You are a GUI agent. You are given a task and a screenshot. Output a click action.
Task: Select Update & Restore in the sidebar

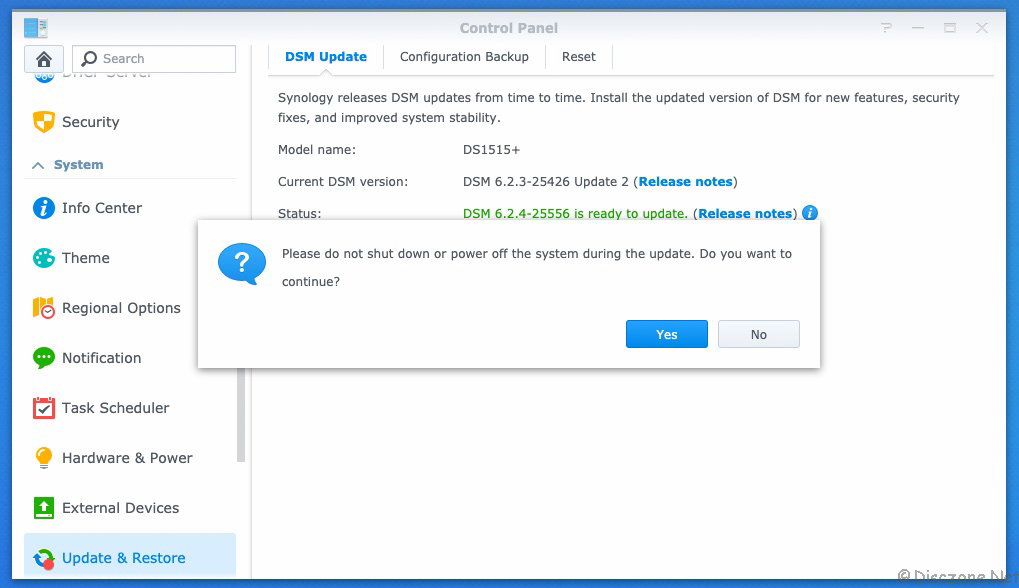(130, 556)
